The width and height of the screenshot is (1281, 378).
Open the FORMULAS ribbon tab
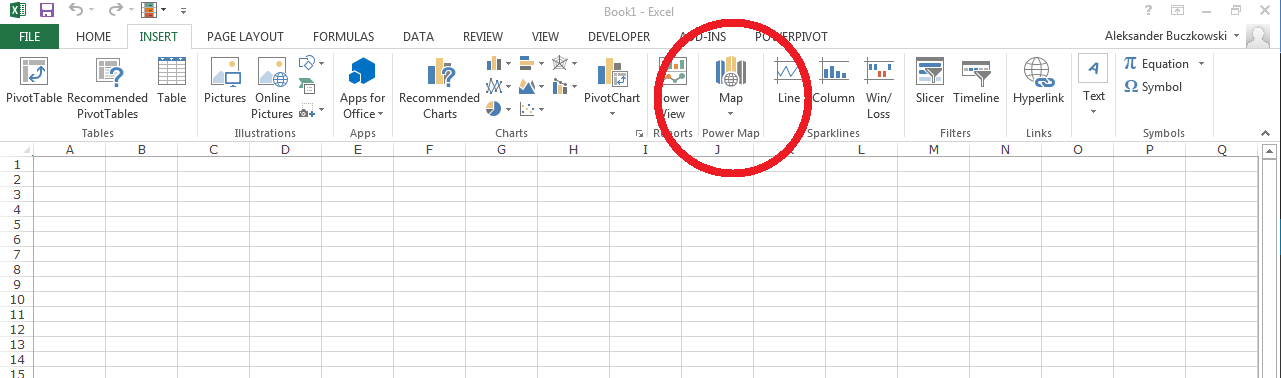click(x=343, y=37)
